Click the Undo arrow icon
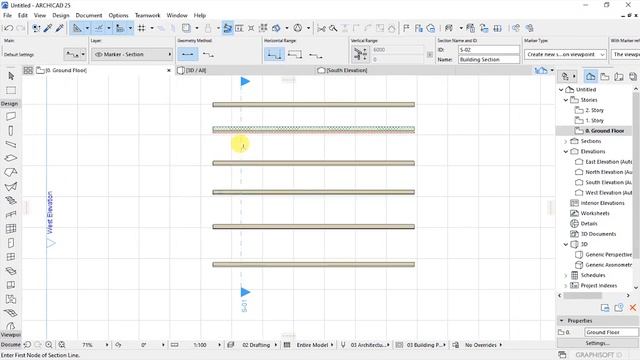 point(9,28)
